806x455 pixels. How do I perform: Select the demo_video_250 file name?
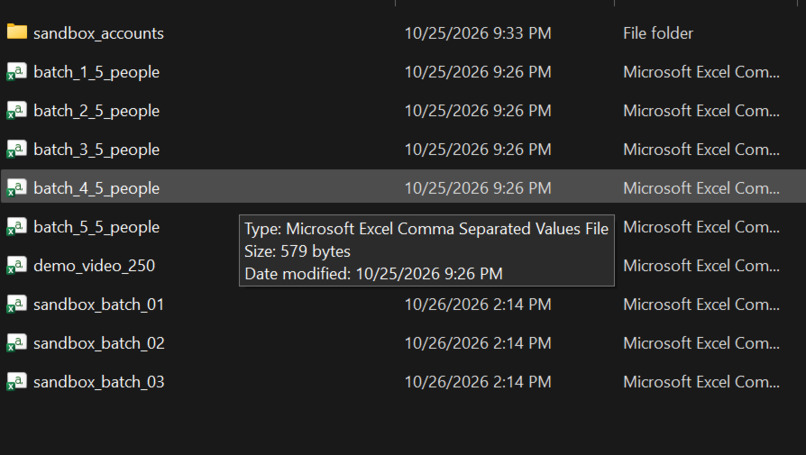tap(94, 266)
